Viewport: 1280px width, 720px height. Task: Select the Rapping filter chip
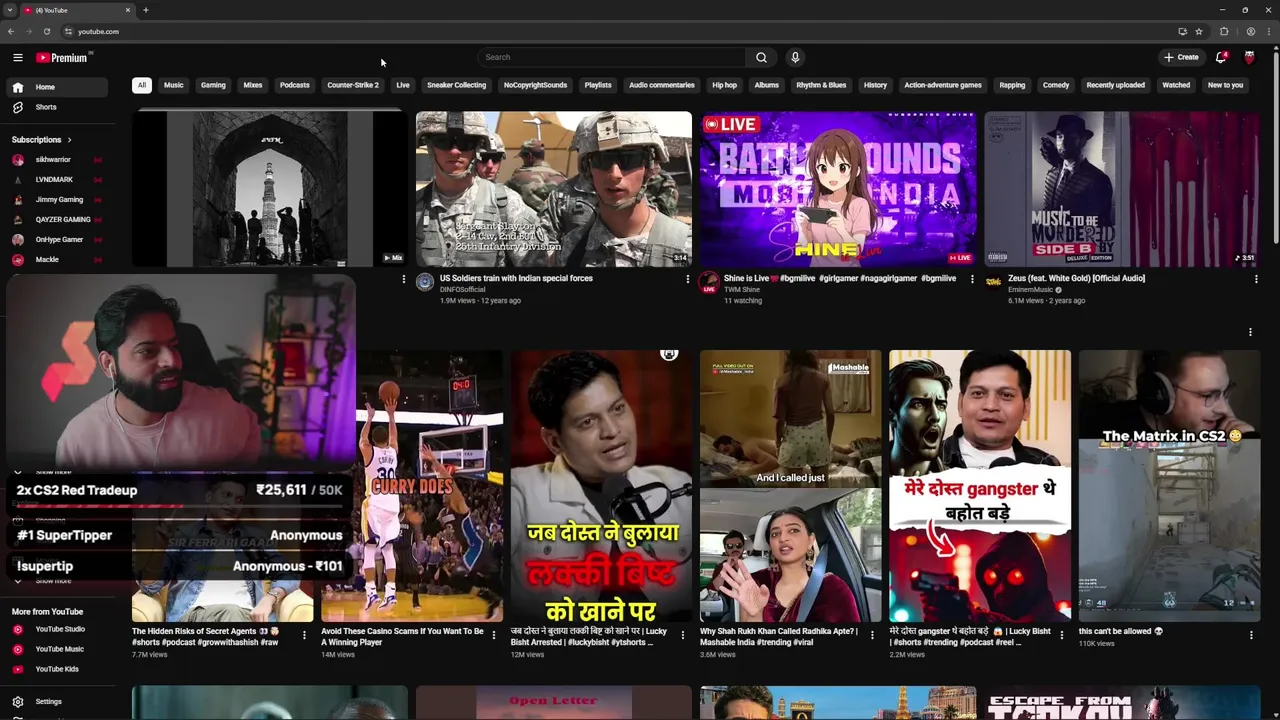tap(1012, 85)
